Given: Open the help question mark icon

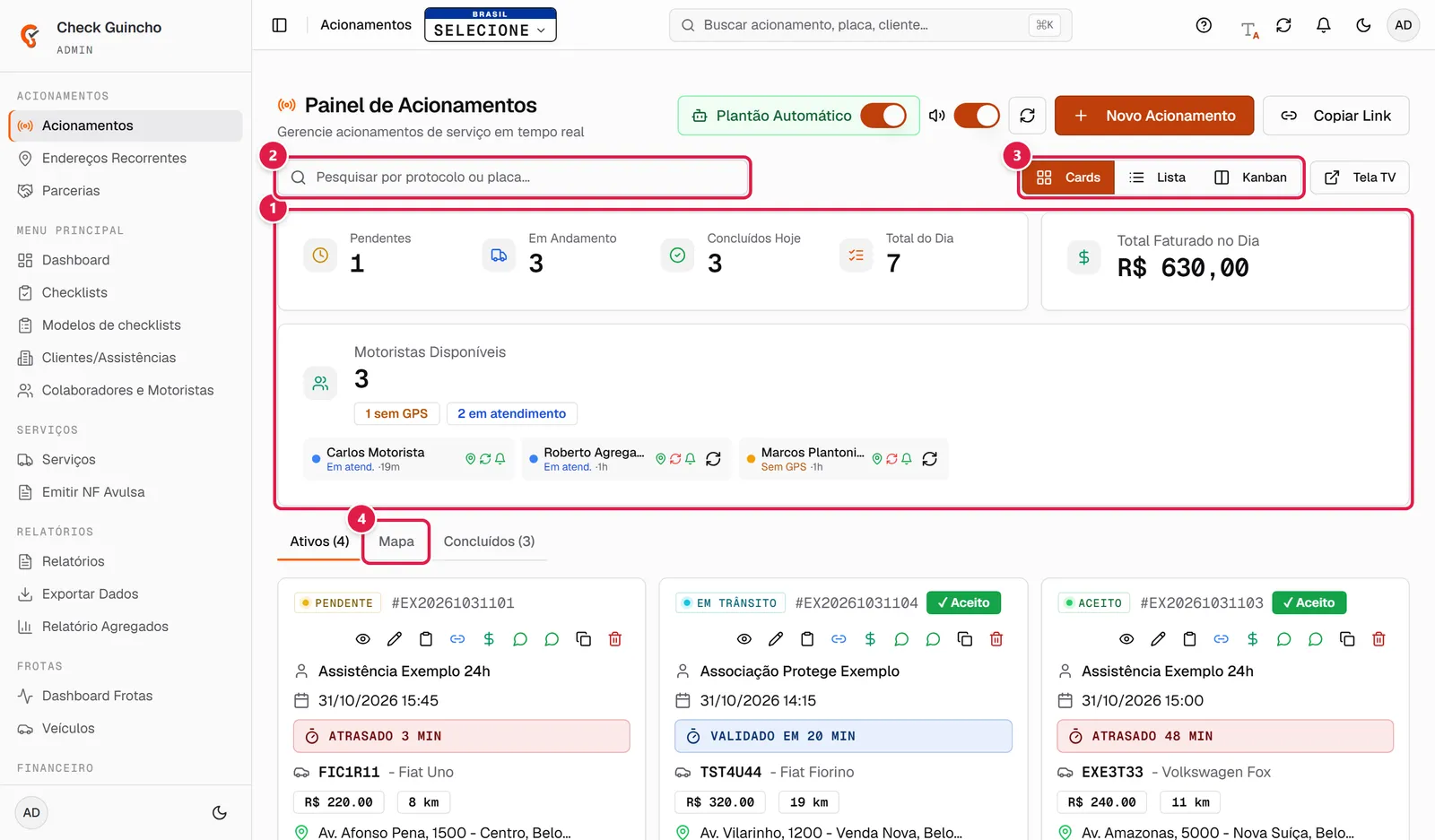Looking at the screenshot, I should (x=1204, y=25).
